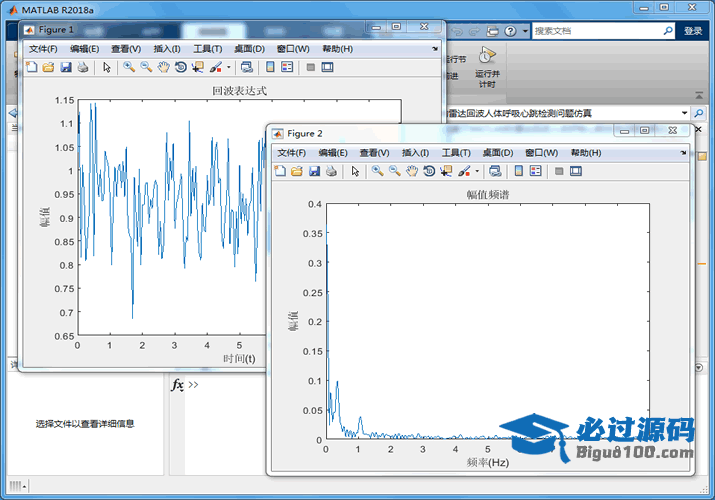The width and height of the screenshot is (715, 500).
Task: Select Pan hand tool in Figure 2
Action: [412, 171]
